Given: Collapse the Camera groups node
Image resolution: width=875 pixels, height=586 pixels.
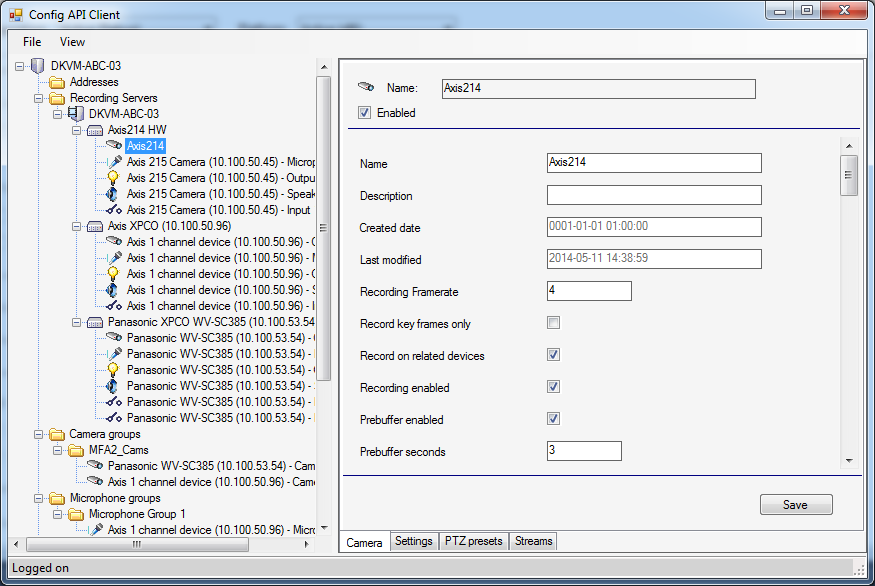Looking at the screenshot, I should (39, 435).
